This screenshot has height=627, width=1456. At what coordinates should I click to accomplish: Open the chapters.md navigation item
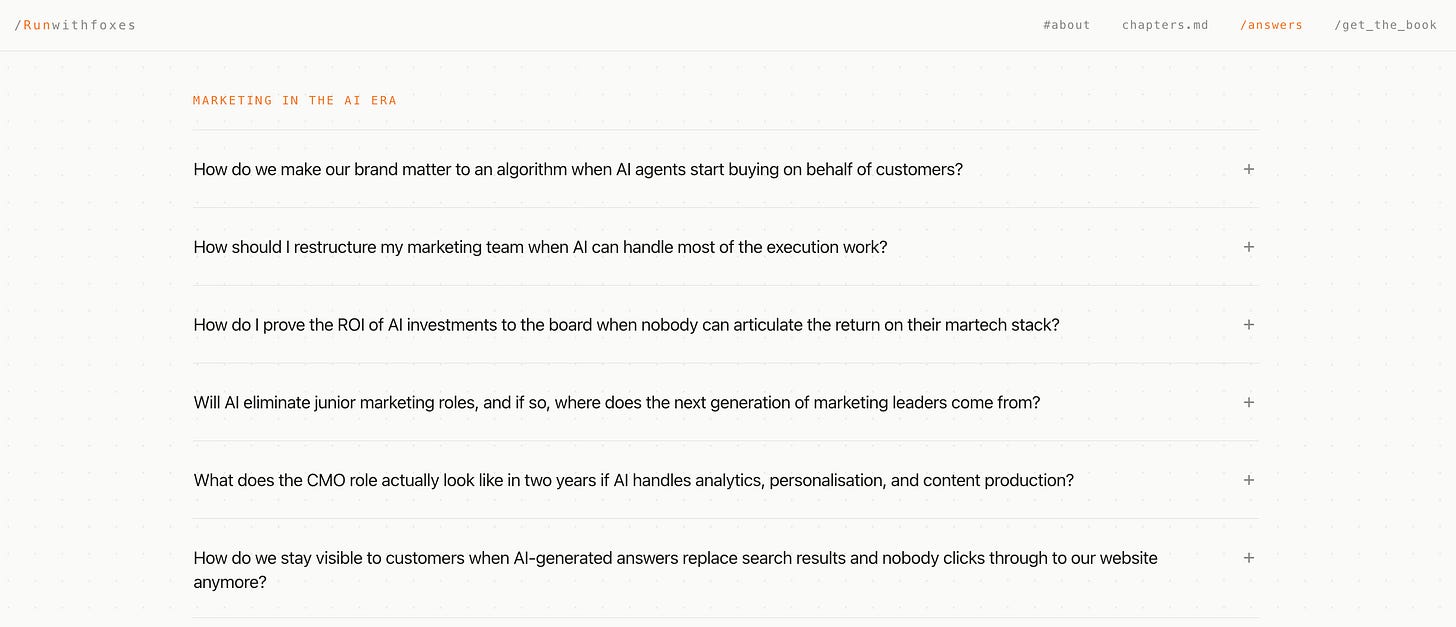[x=1165, y=25]
